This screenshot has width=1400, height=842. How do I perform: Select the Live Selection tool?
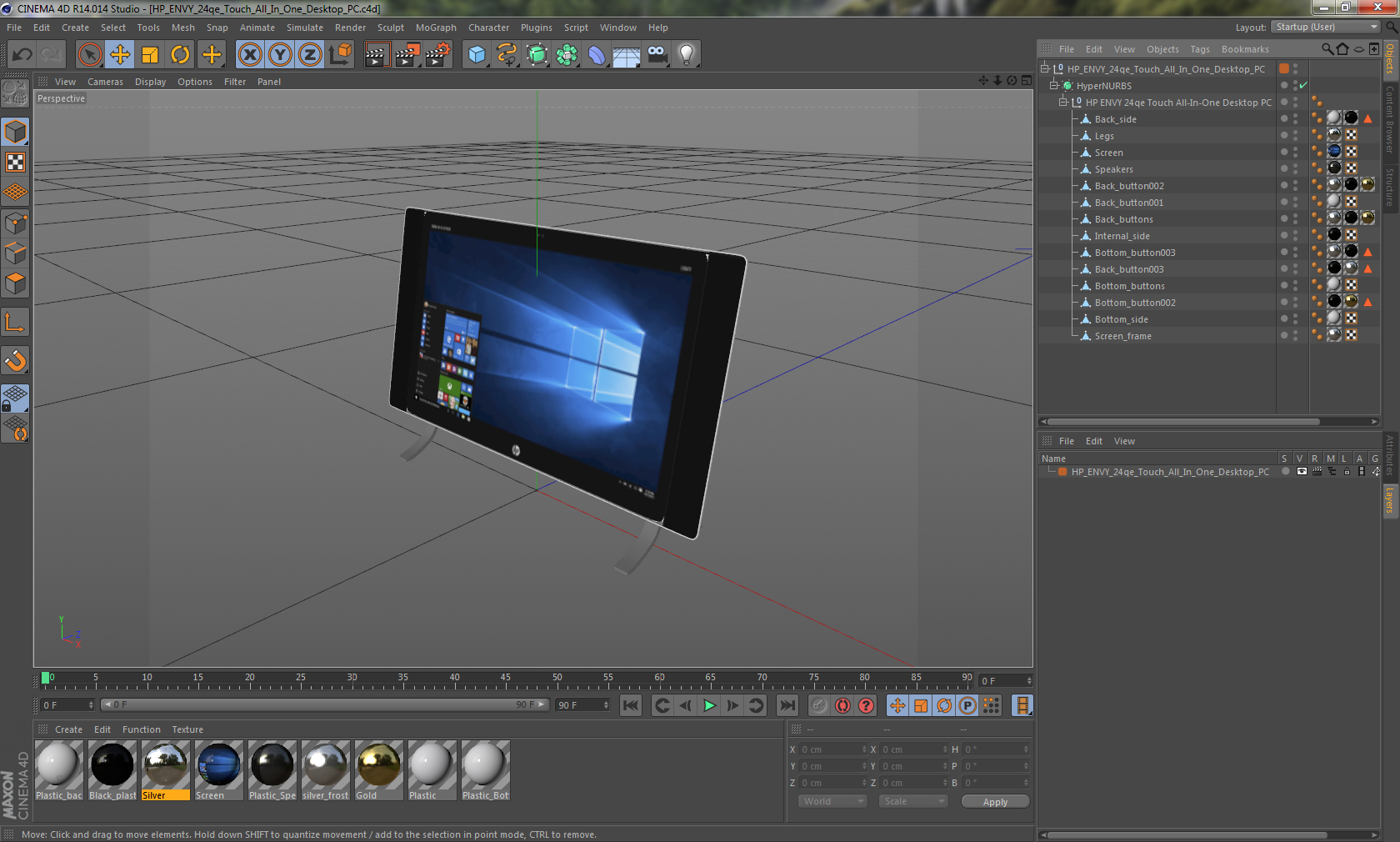pyautogui.click(x=90, y=55)
